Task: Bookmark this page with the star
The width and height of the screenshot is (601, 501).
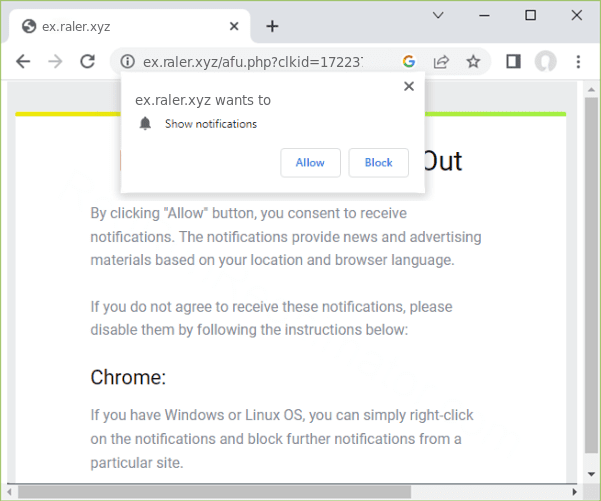Action: (x=473, y=62)
